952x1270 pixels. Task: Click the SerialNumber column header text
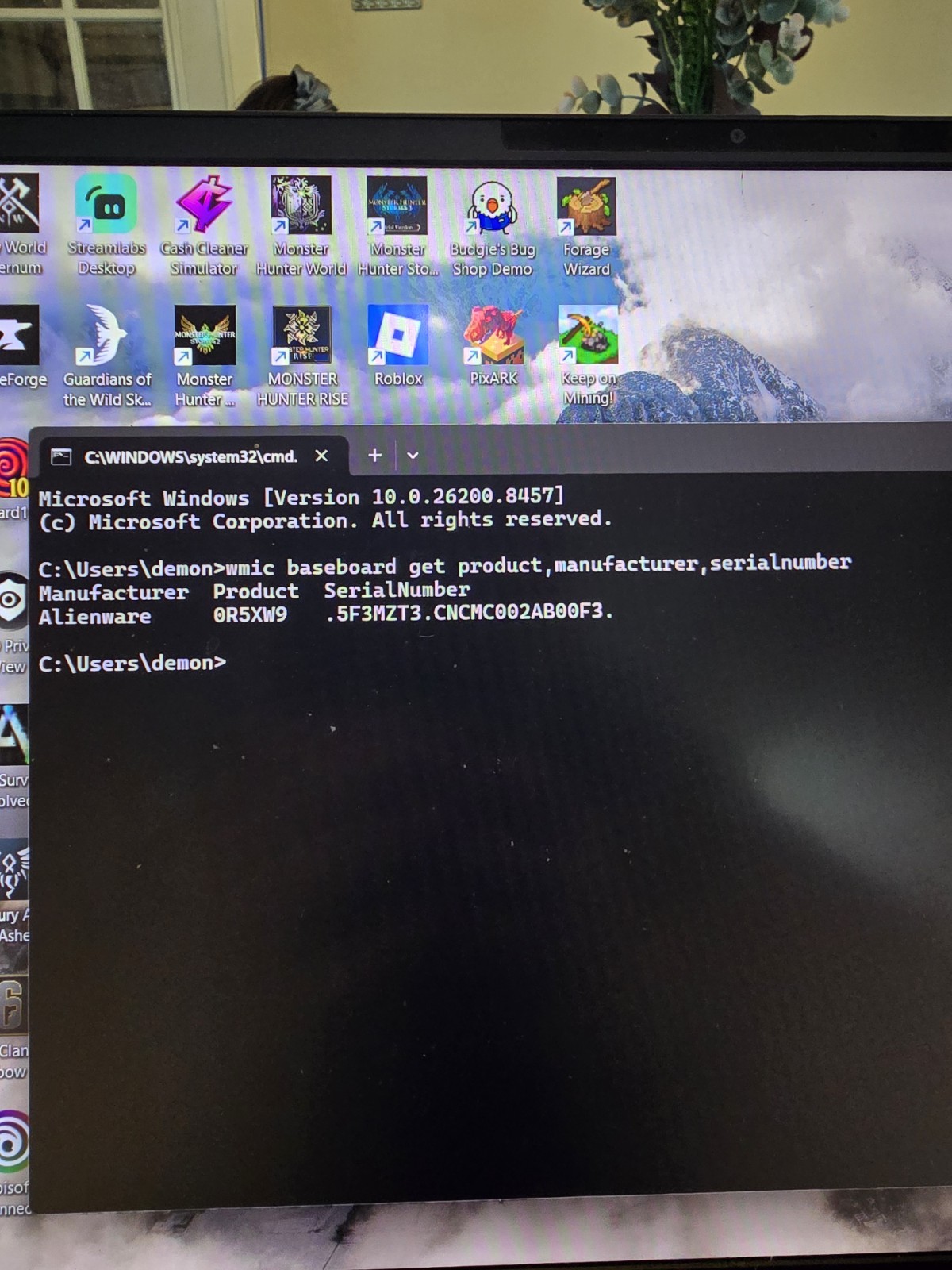[397, 590]
